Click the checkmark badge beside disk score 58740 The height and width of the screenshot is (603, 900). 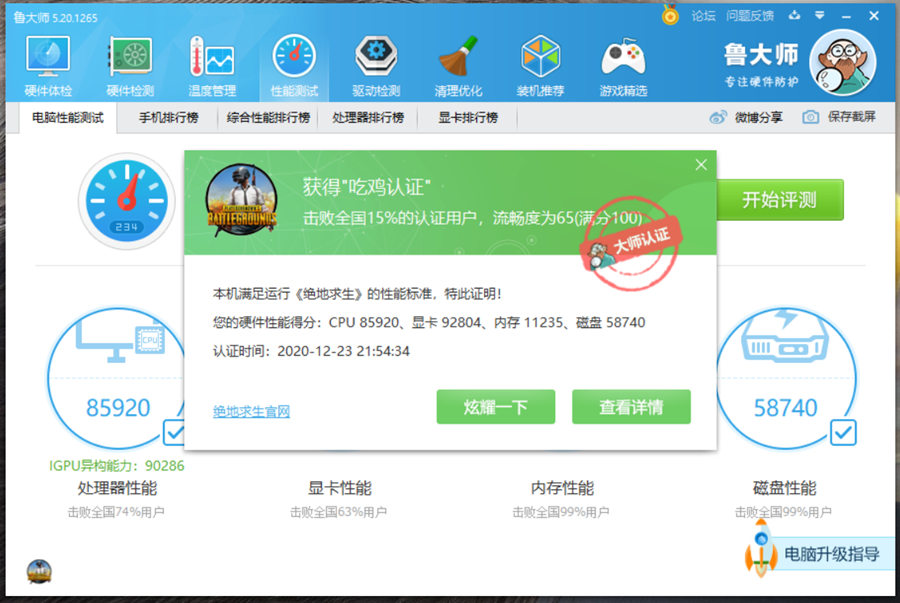pyautogui.click(x=843, y=434)
